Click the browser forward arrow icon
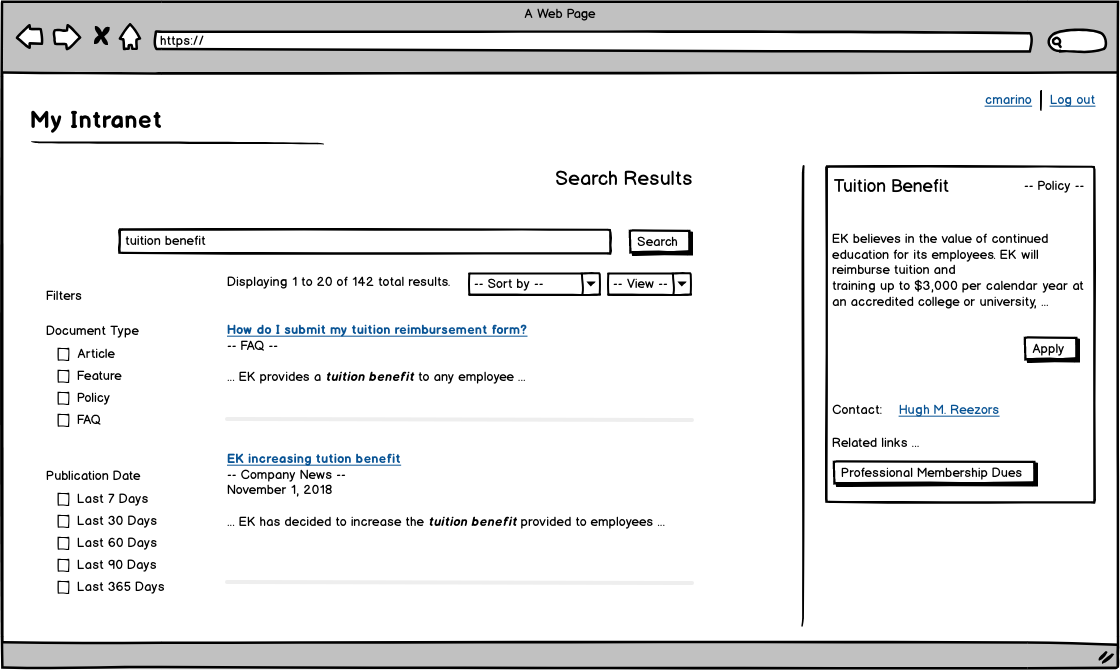This screenshot has width=1120, height=670. point(66,36)
